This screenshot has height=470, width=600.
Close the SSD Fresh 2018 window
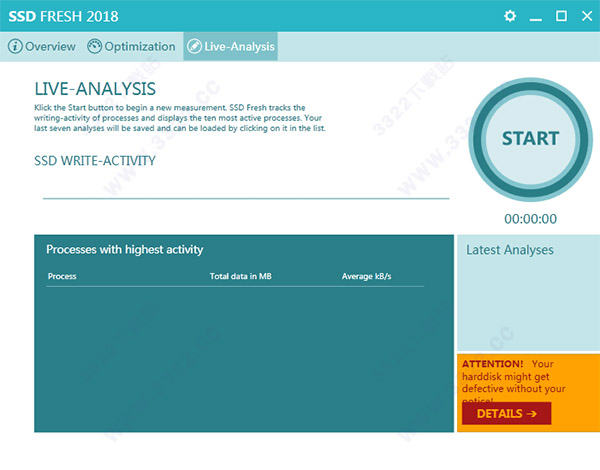(x=587, y=16)
